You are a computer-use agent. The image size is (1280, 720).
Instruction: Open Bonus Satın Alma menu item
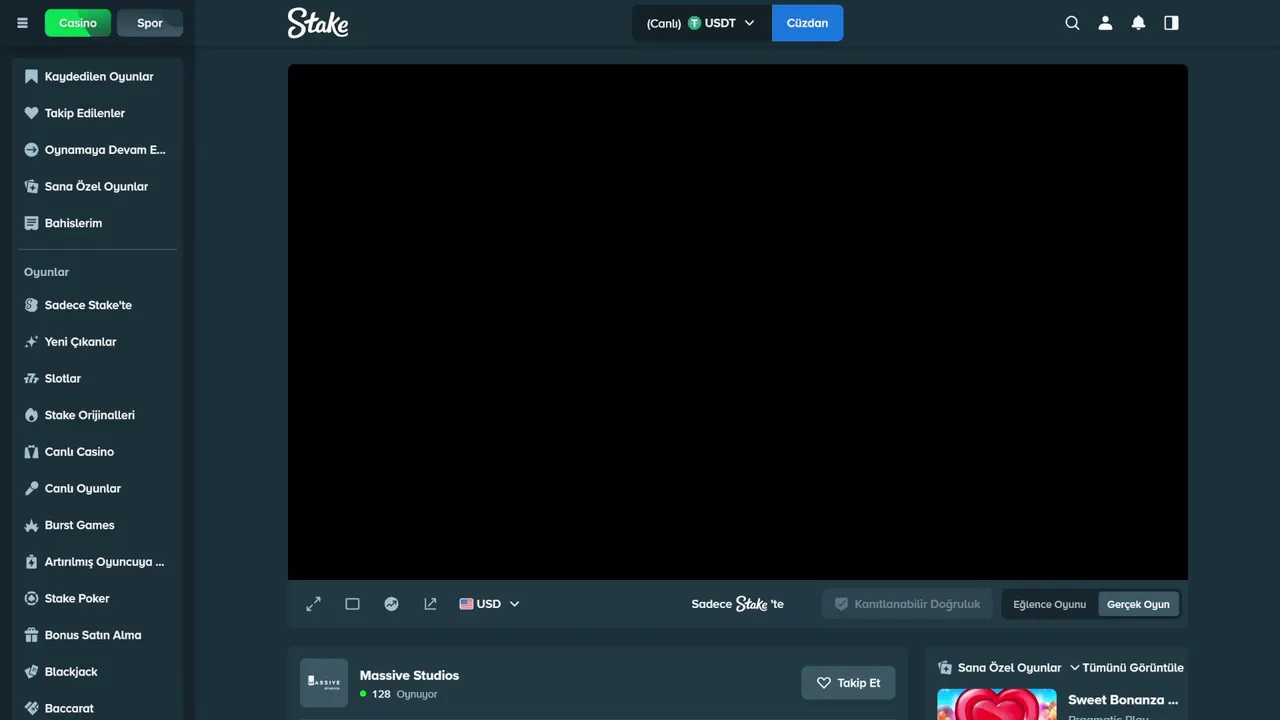pyautogui.click(x=98, y=635)
